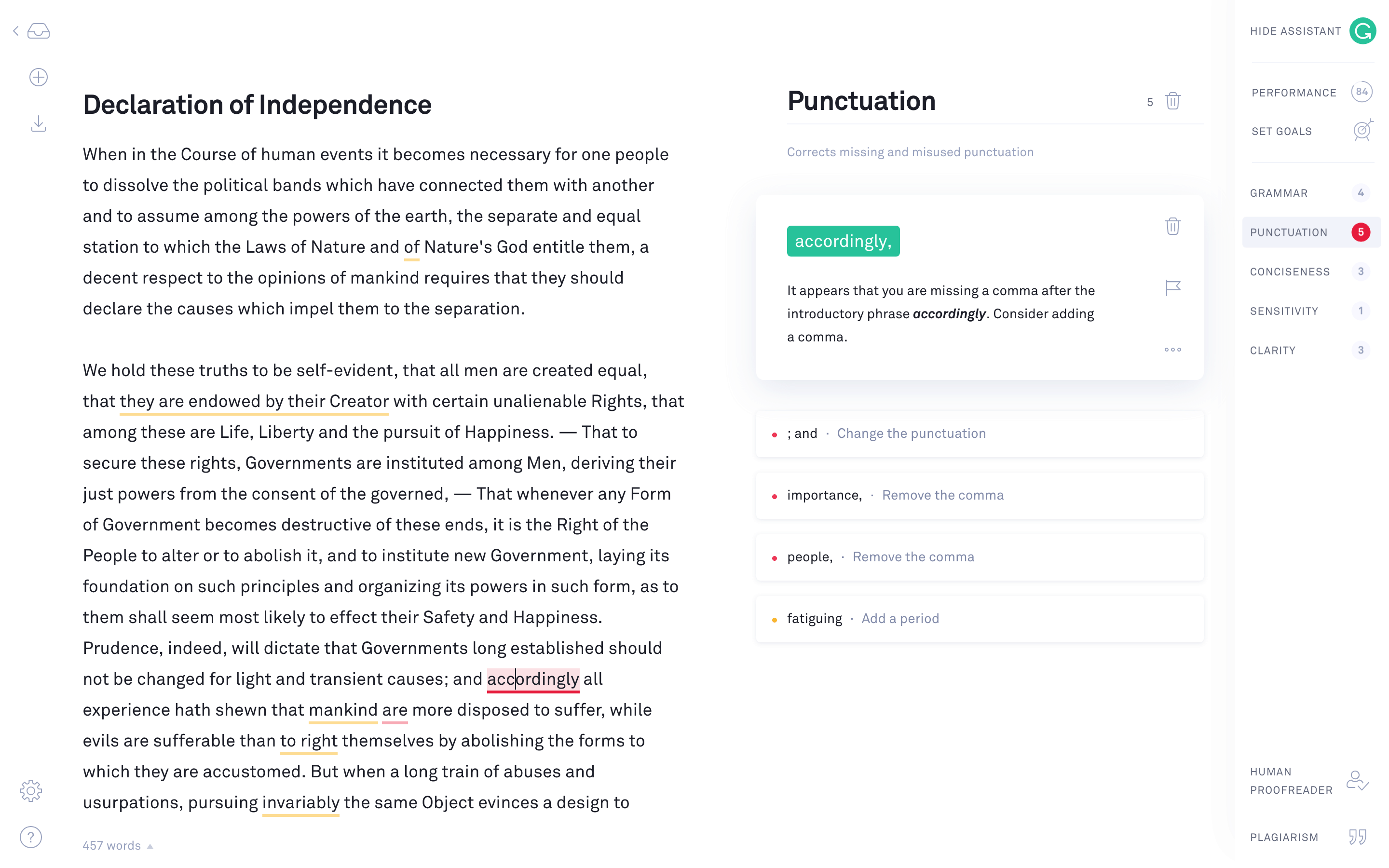Click the Human Proofreader person icon

point(1358,780)
